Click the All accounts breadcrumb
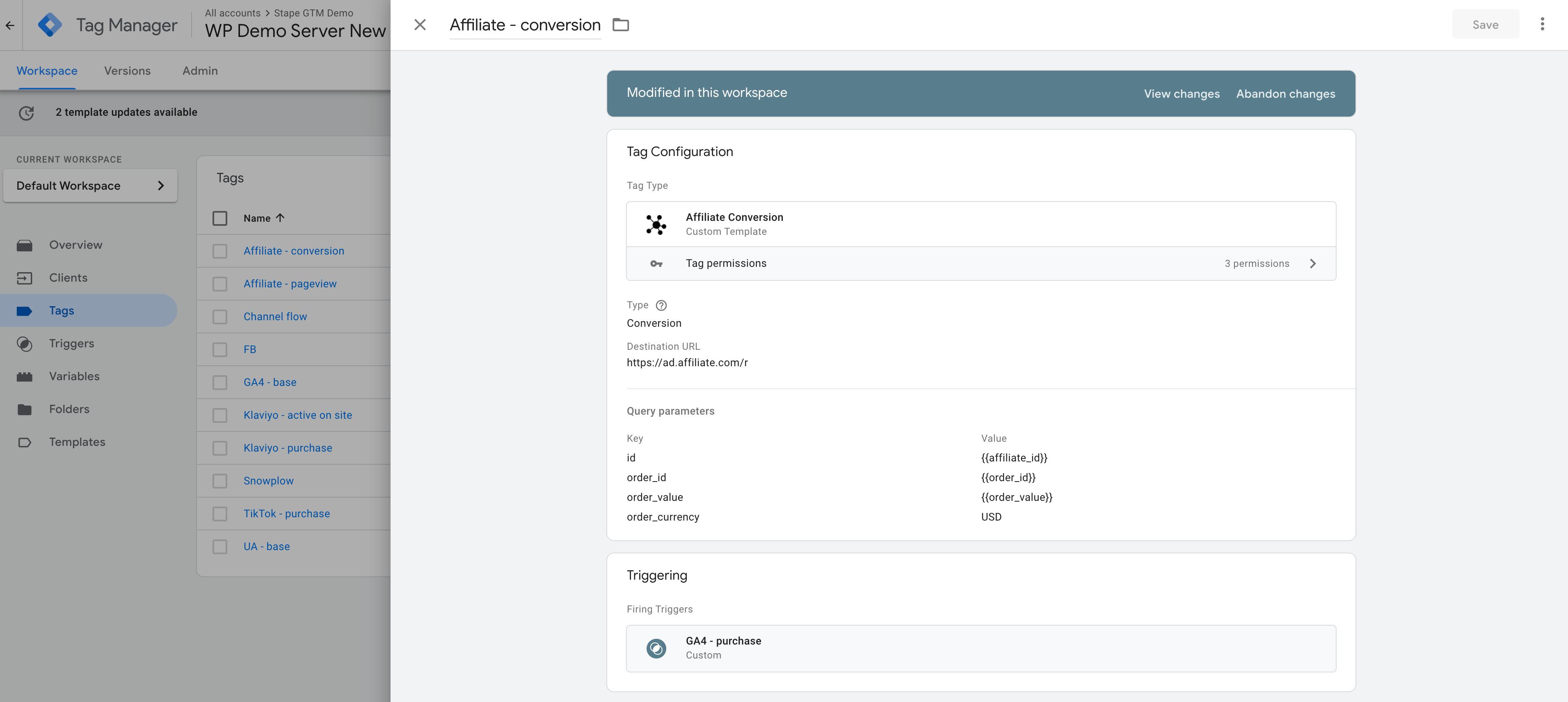Image resolution: width=1568 pixels, height=702 pixels. click(x=233, y=13)
